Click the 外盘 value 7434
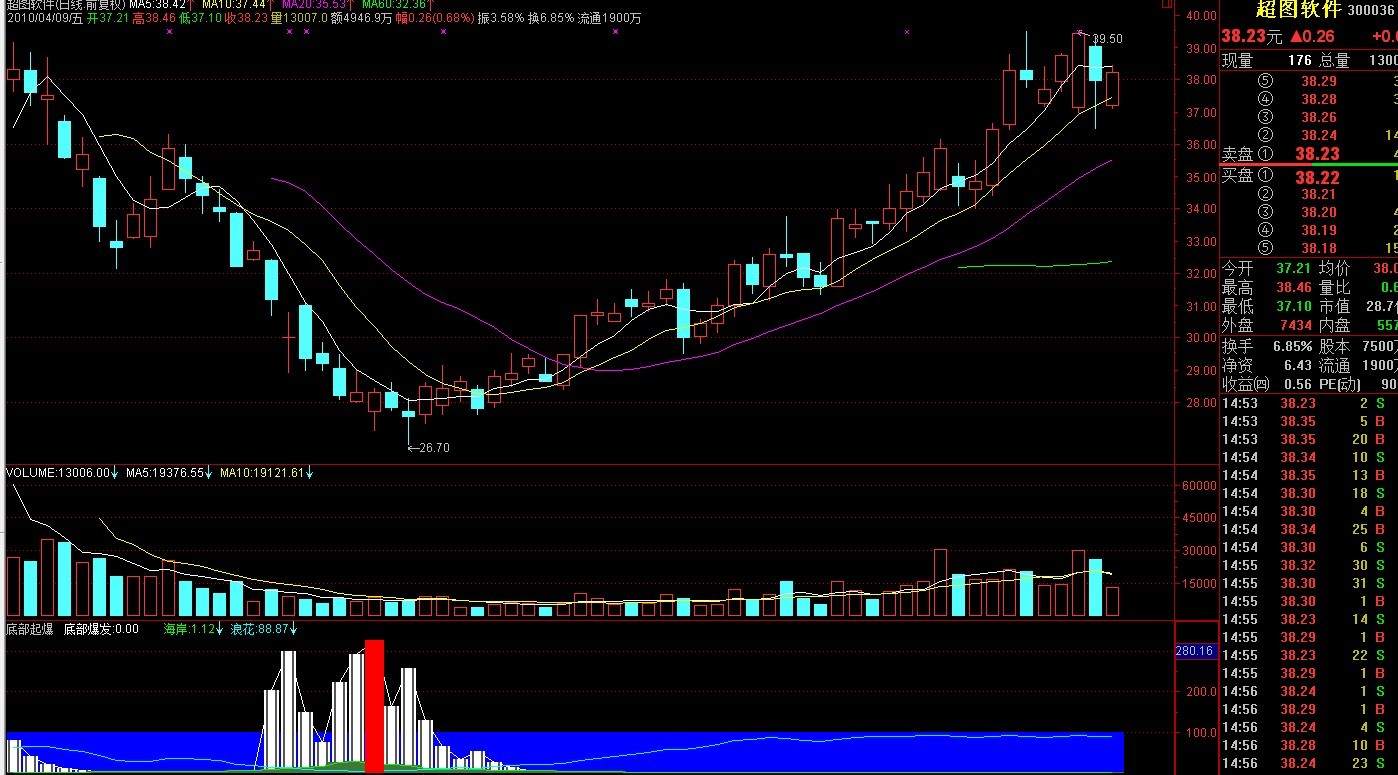The height and width of the screenshot is (775, 1398). pyautogui.click(x=1295, y=325)
